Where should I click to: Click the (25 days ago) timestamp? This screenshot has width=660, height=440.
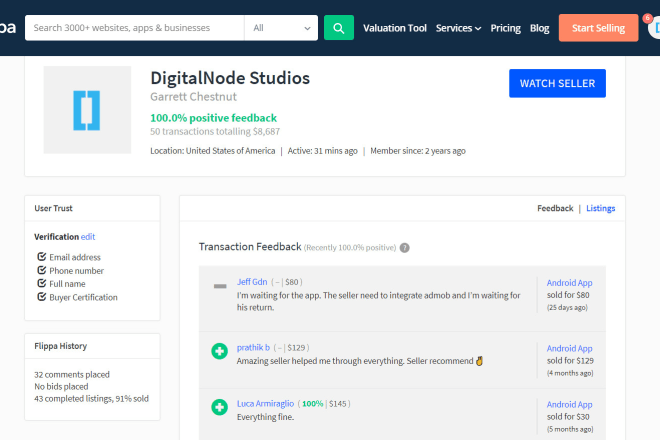point(567,307)
